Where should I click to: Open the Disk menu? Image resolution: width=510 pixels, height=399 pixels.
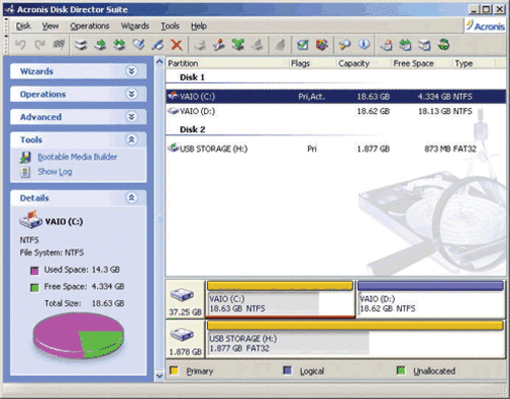(23, 26)
